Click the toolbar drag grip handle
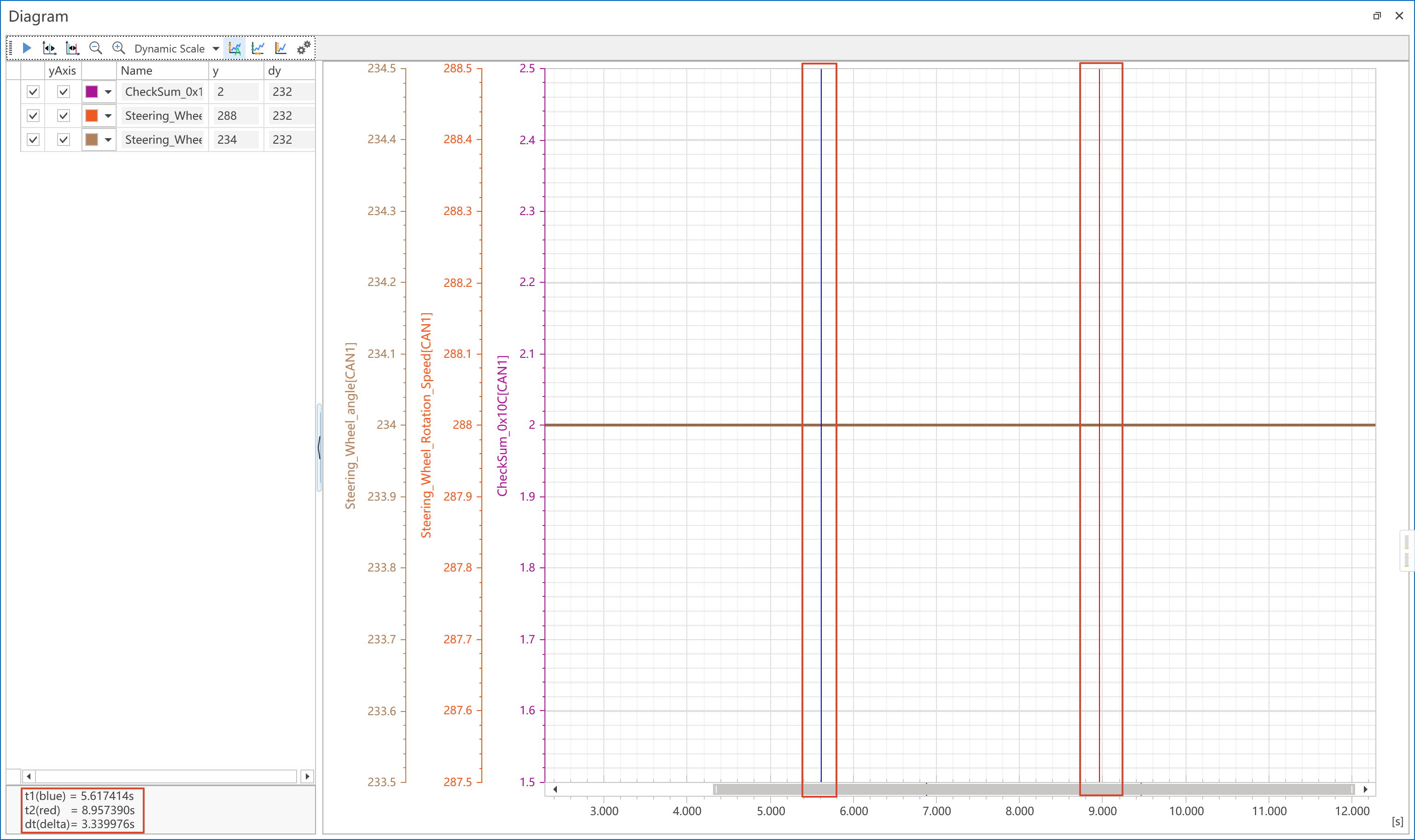1415x840 pixels. [10, 48]
